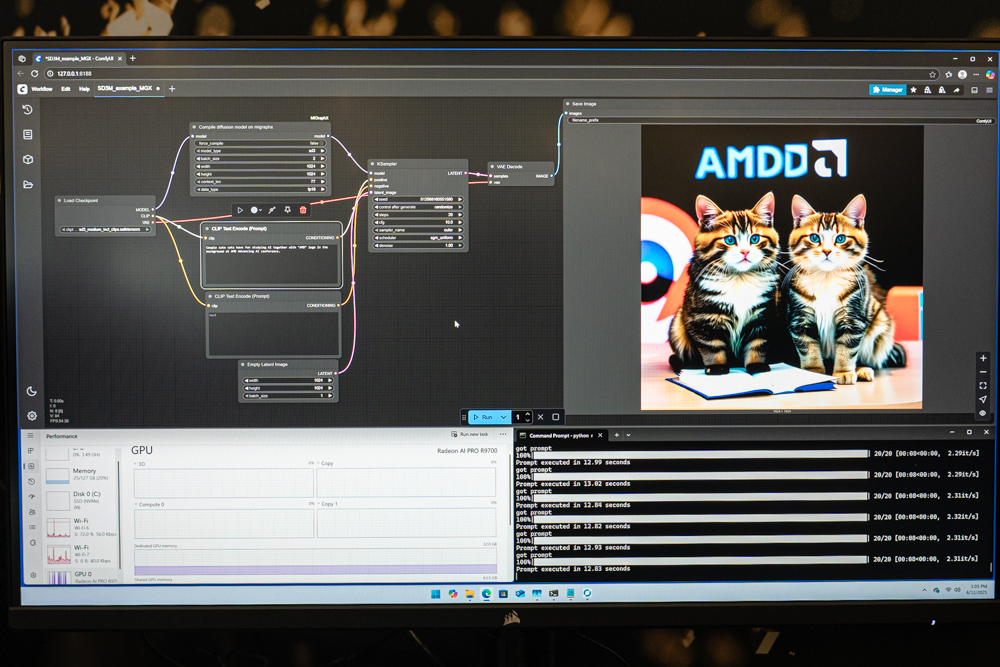Image resolution: width=1000 pixels, height=667 pixels.
Task: Click the star icon beside Manager
Action: (913, 90)
